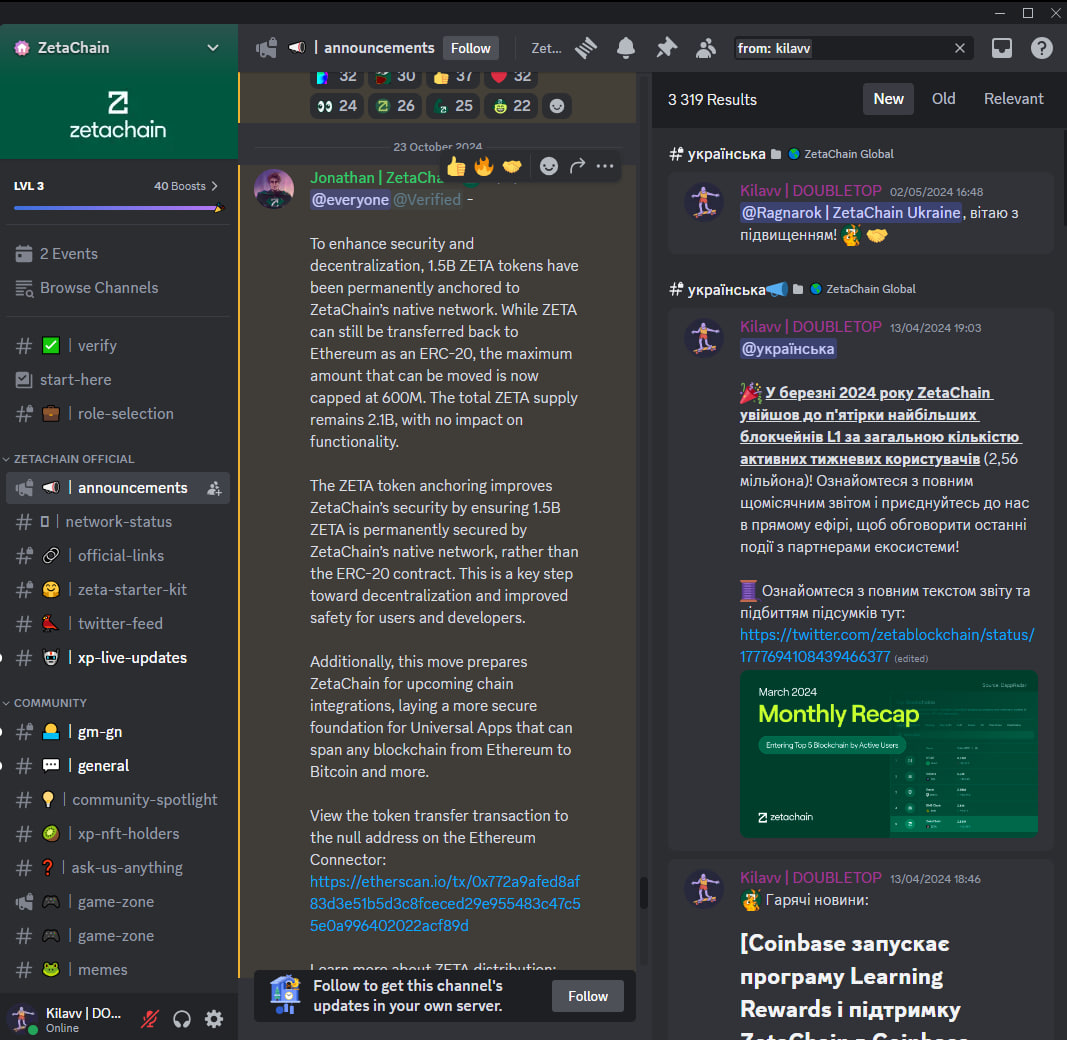Open the add reaction smiley on message toolbar
Viewport: 1067px width, 1040px height.
[548, 166]
